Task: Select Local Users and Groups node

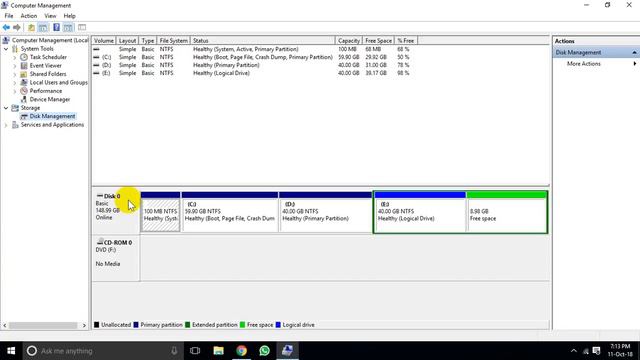Action: [x=58, y=82]
